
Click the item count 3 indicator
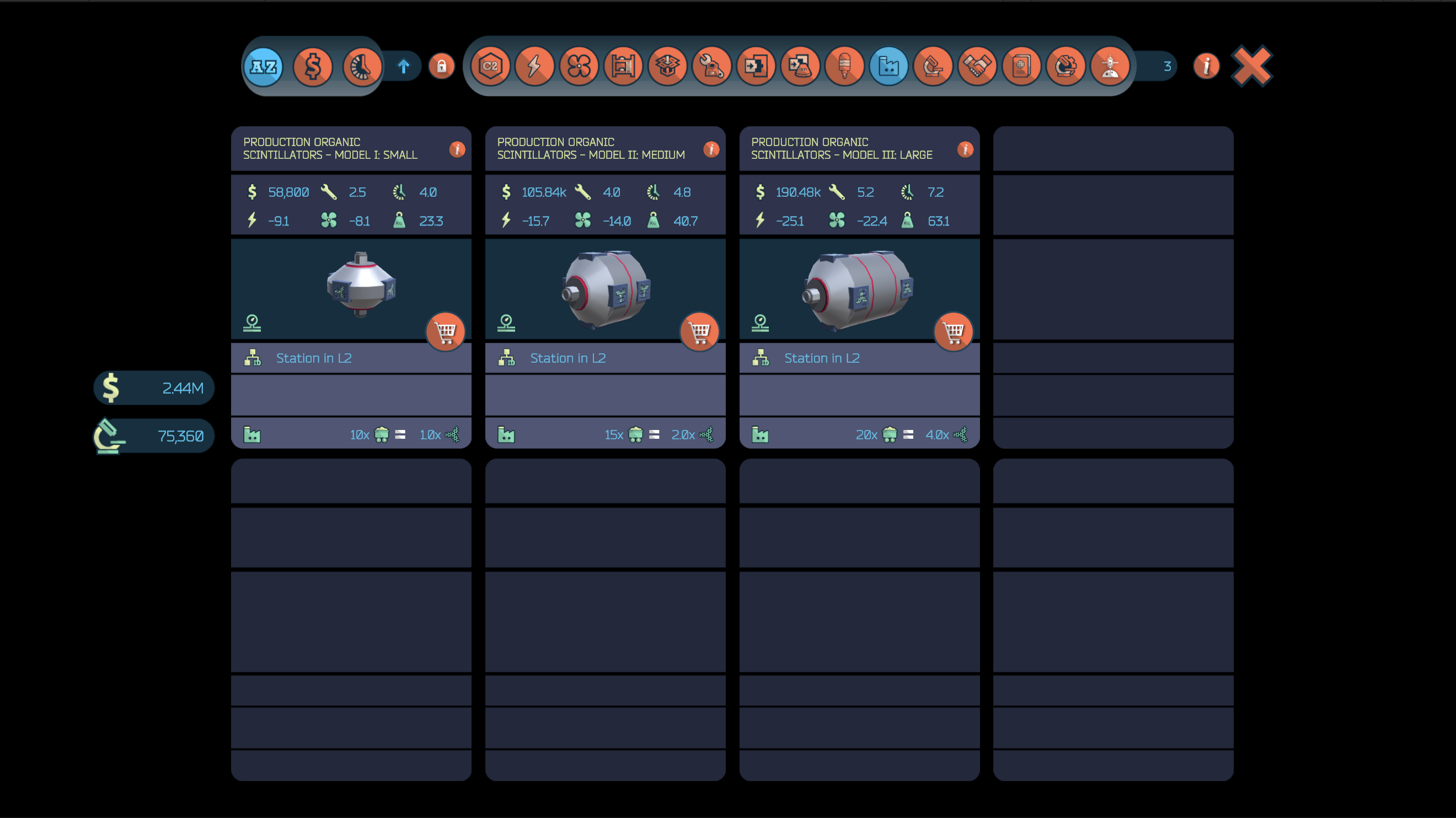(x=1166, y=67)
